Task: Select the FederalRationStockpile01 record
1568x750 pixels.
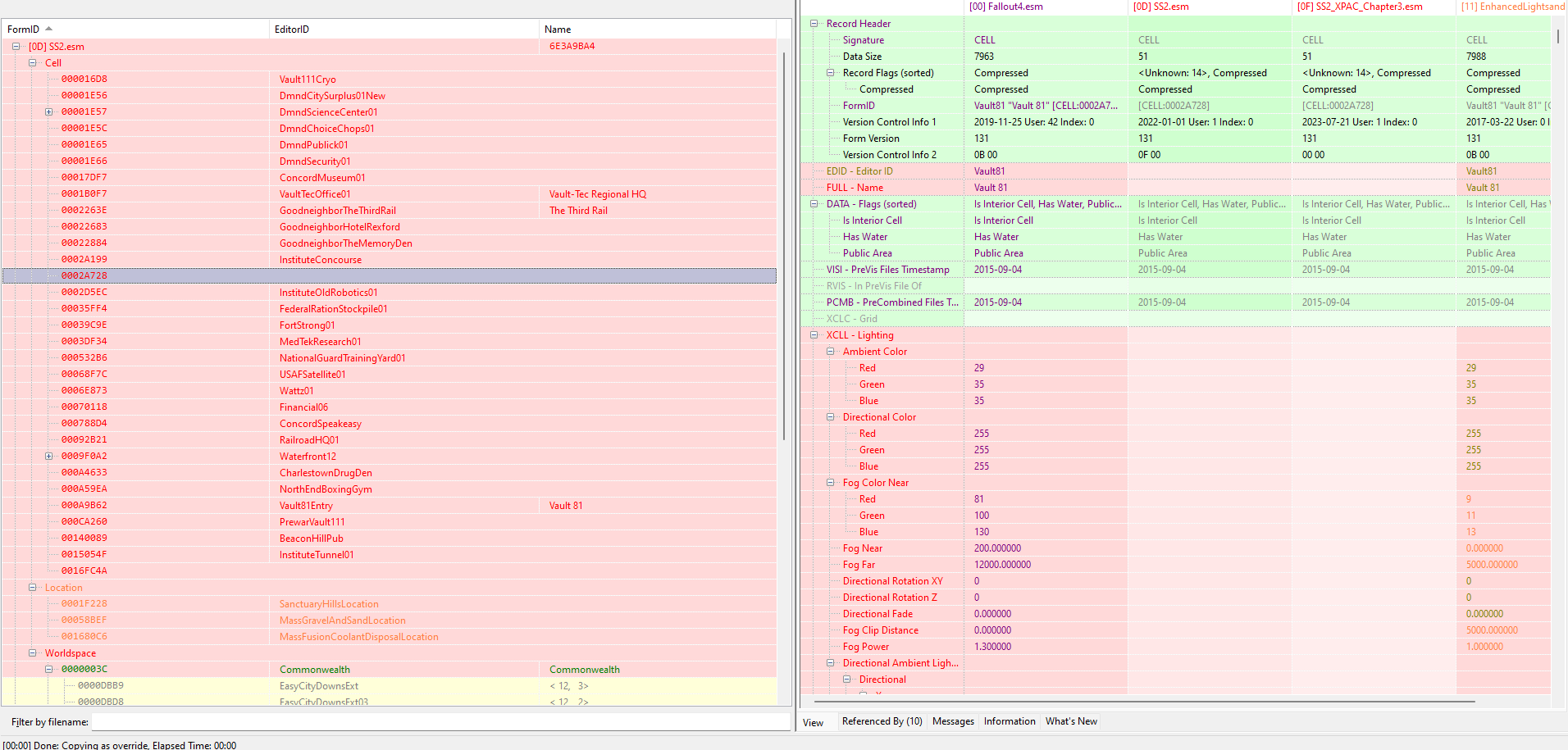Action: tap(389, 309)
